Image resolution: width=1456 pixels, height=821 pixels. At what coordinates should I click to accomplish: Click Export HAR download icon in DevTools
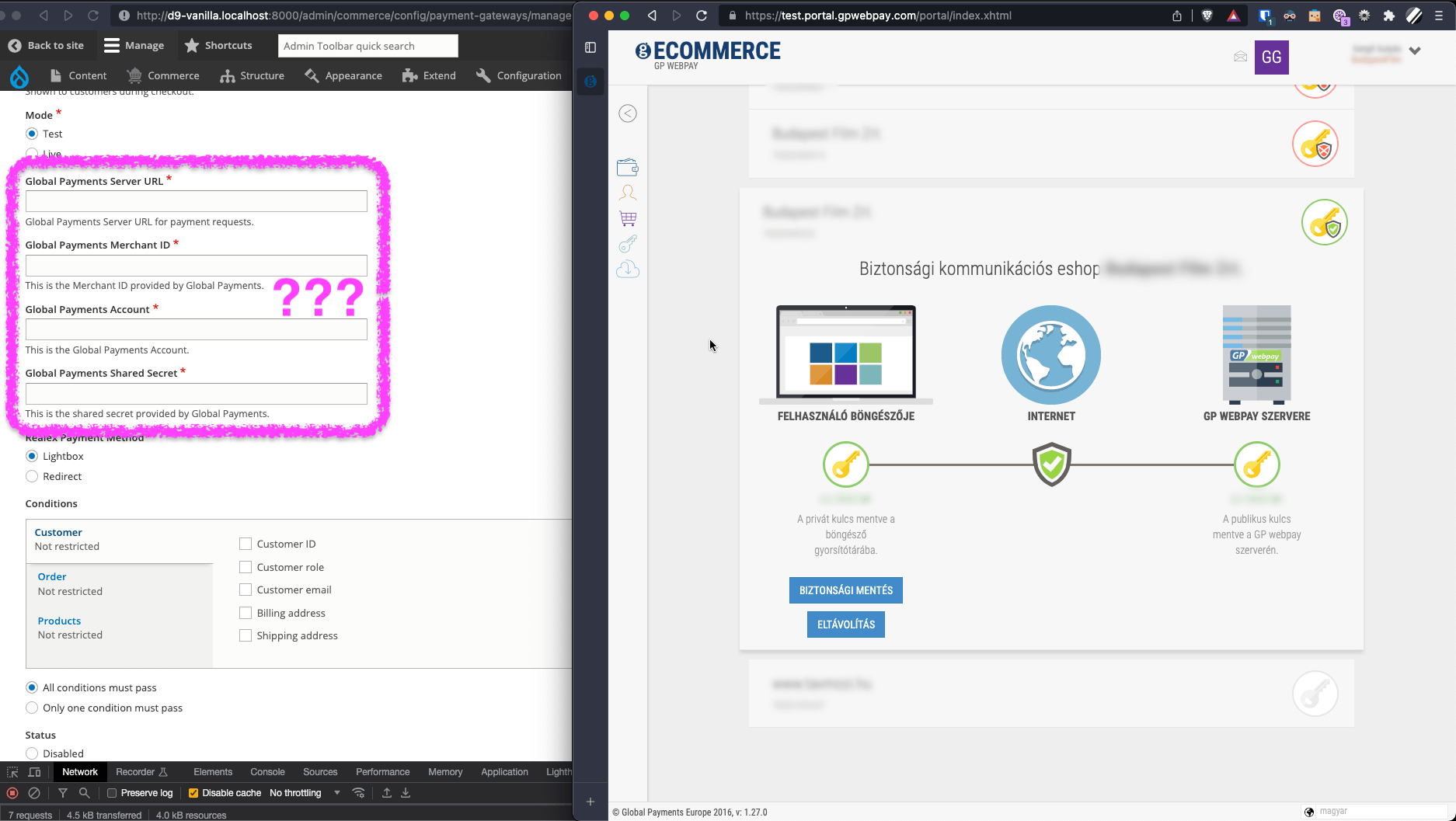pyautogui.click(x=406, y=793)
